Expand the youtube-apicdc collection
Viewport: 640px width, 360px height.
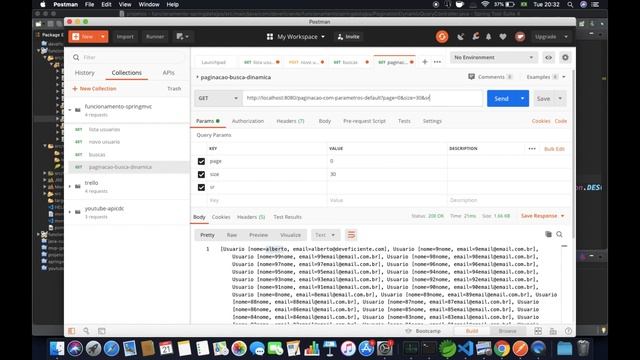tap(69, 212)
